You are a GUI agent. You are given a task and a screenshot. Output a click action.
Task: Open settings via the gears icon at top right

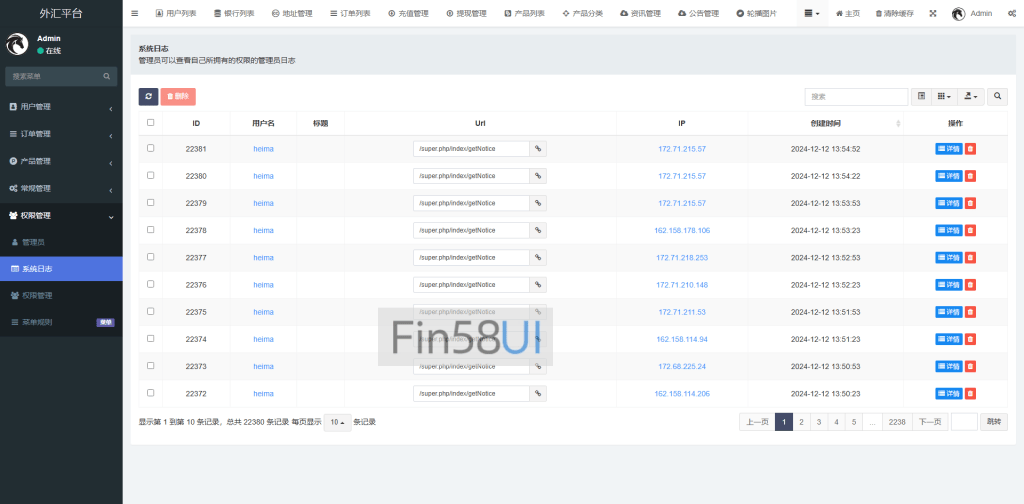coord(1011,13)
